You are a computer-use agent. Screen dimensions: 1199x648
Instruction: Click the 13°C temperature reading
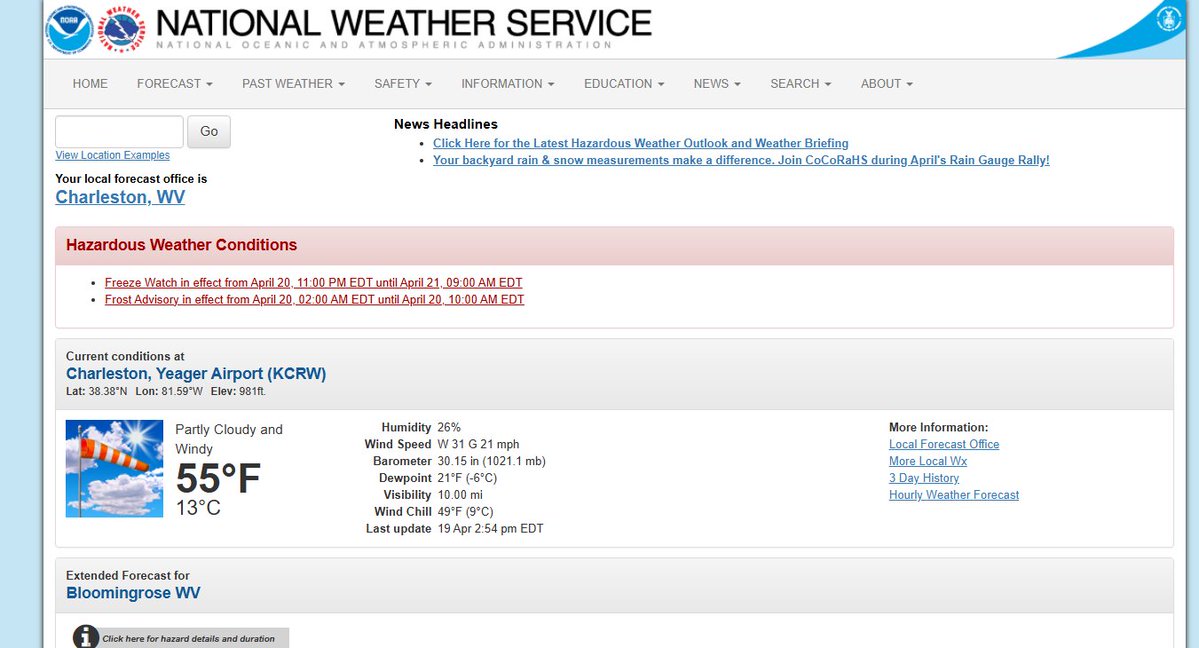tap(198, 507)
